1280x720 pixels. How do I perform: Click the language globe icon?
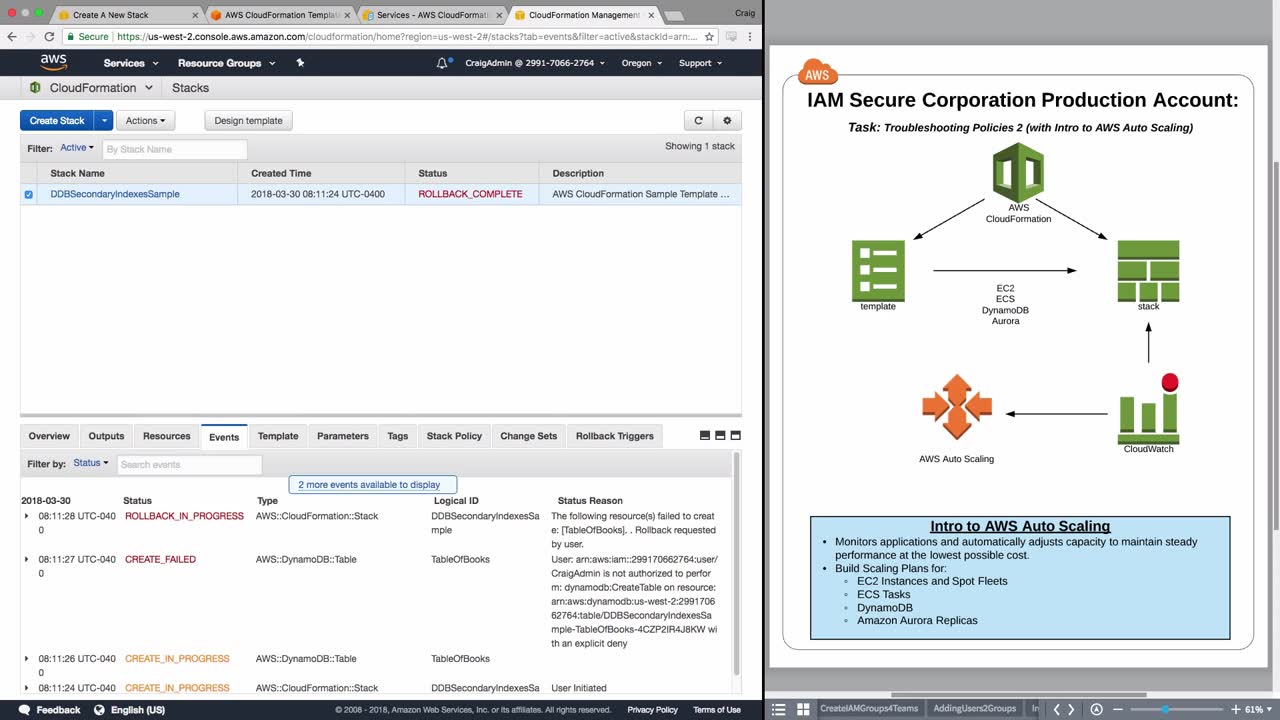[99, 710]
